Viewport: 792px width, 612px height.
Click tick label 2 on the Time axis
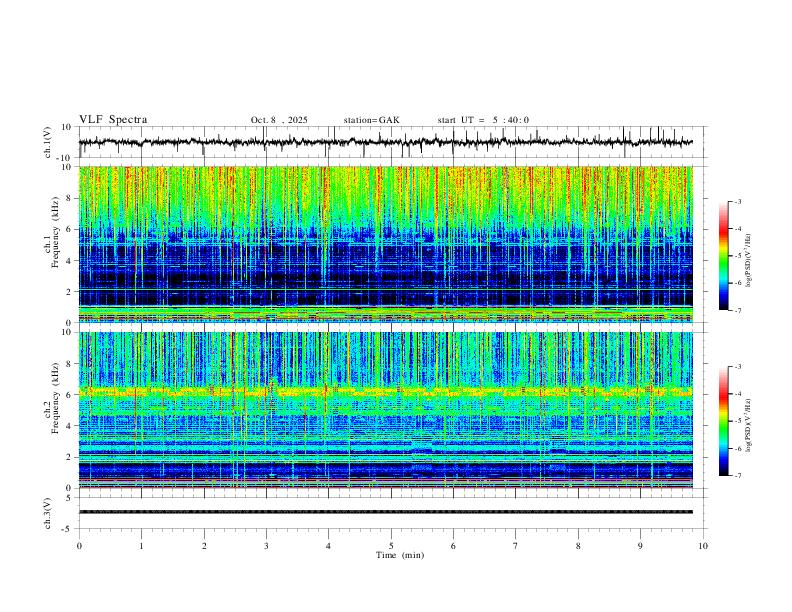point(204,546)
